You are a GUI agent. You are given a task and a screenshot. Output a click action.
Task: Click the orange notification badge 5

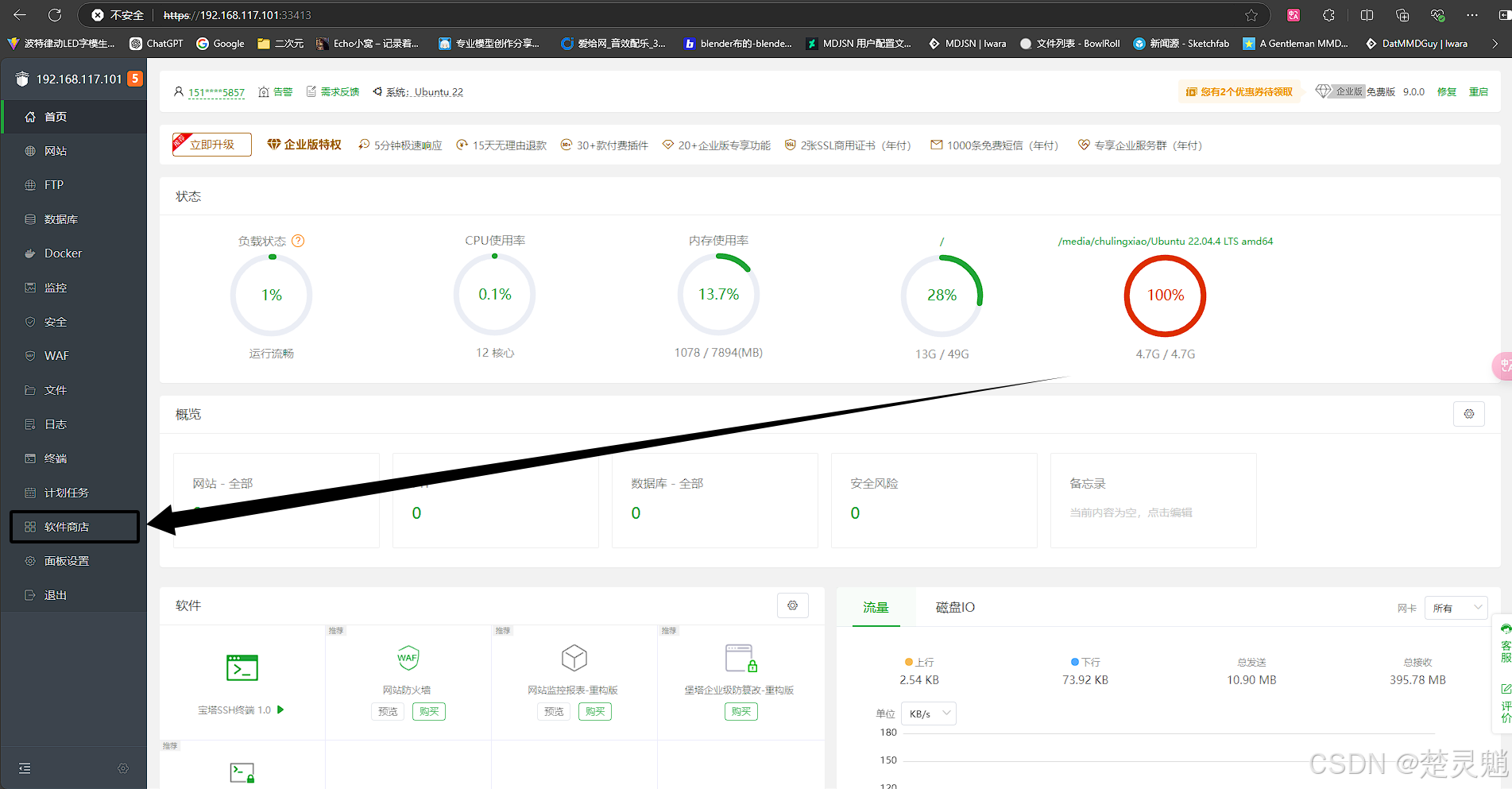click(135, 79)
